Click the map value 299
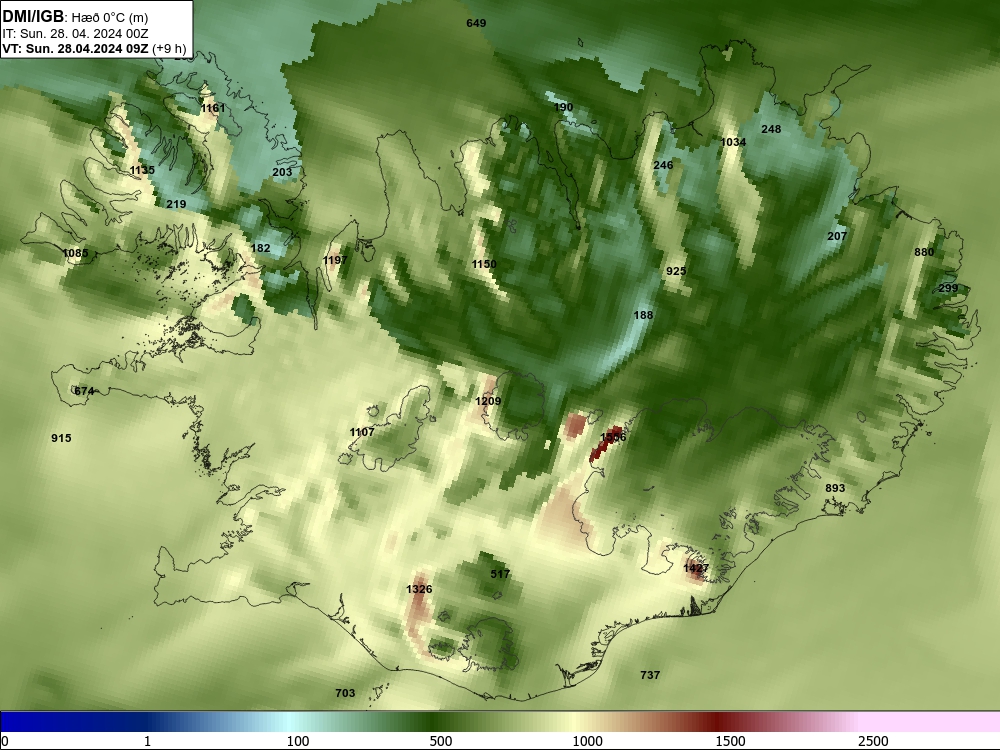The width and height of the screenshot is (1000, 750). (948, 288)
